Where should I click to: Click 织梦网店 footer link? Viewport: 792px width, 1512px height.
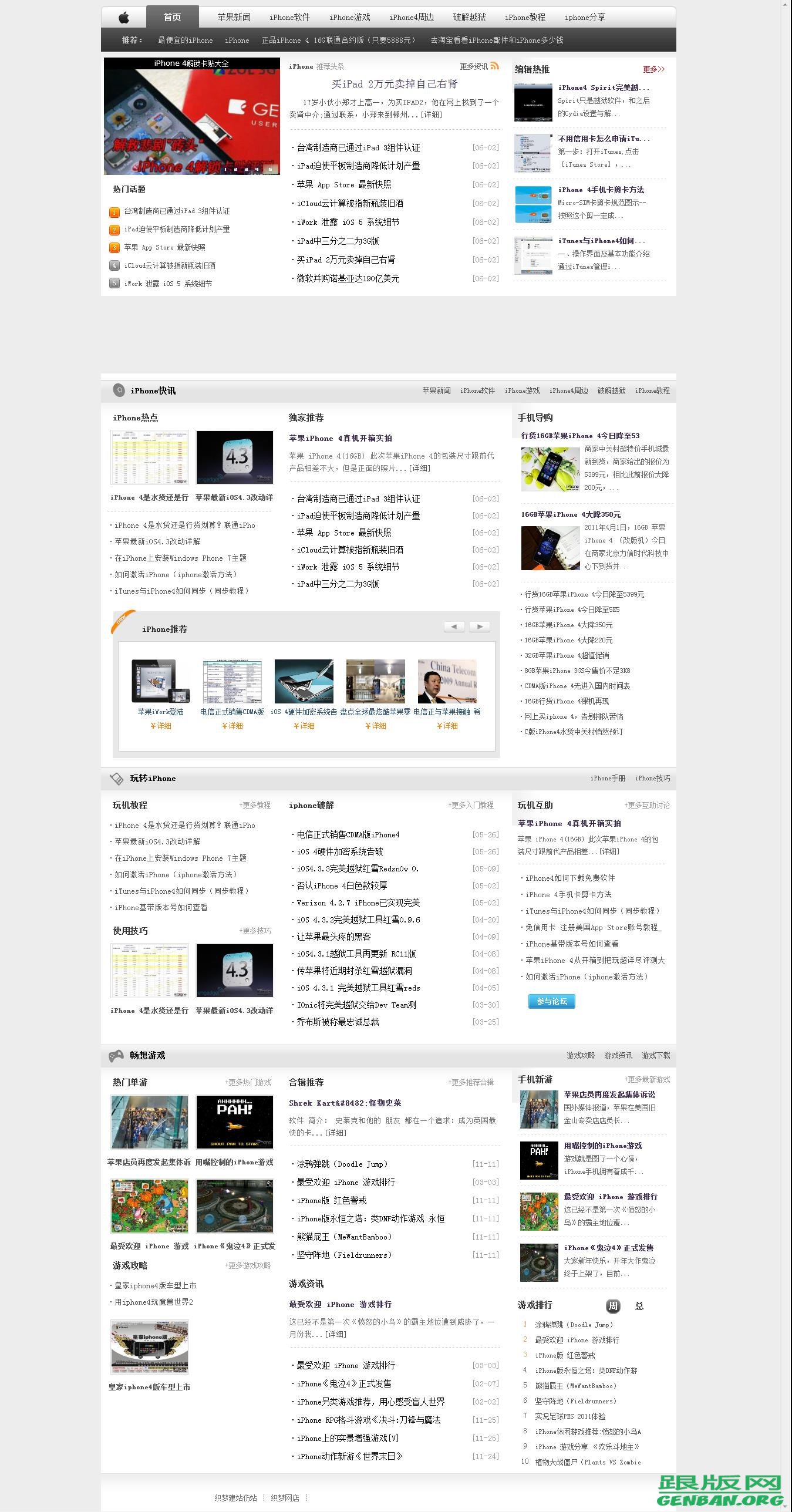click(285, 1498)
